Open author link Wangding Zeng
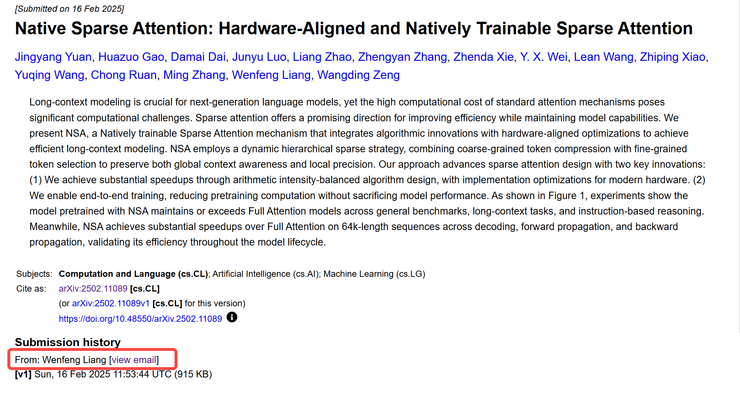The width and height of the screenshot is (740, 404). [x=358, y=75]
